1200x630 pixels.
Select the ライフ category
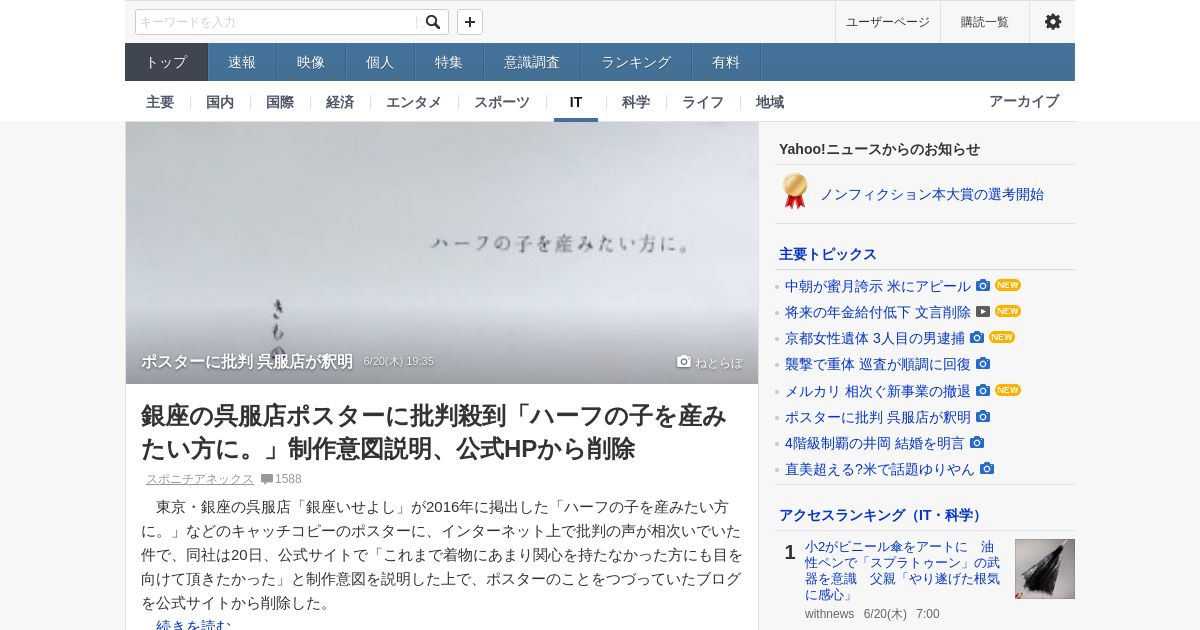[703, 102]
